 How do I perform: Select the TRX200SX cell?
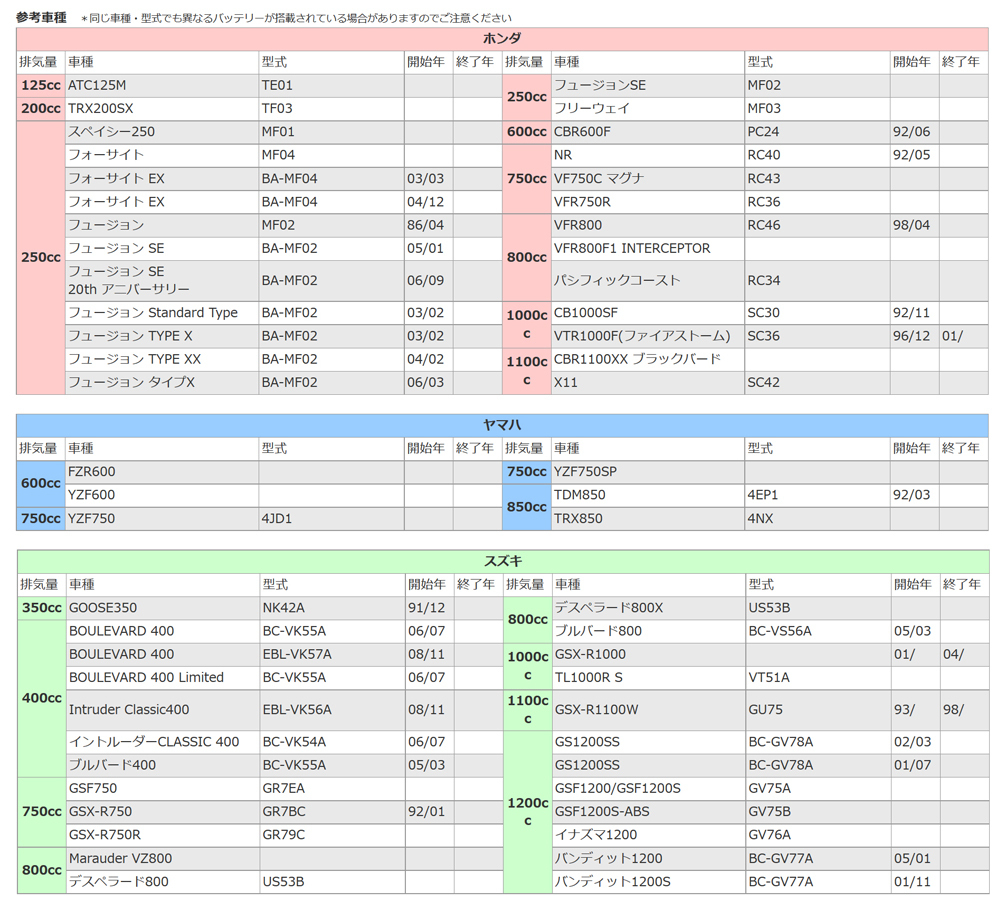162,108
